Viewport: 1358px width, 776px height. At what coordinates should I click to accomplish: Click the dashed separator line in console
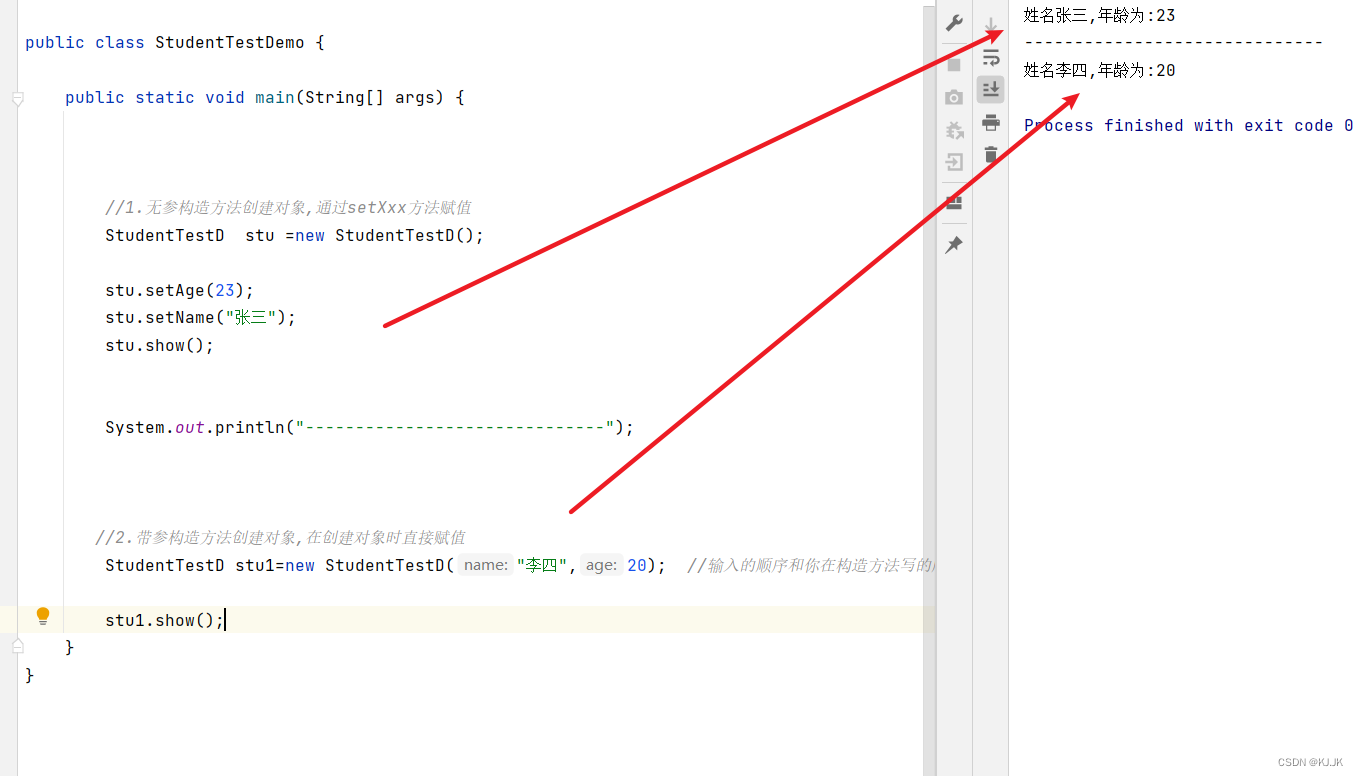coord(1173,42)
